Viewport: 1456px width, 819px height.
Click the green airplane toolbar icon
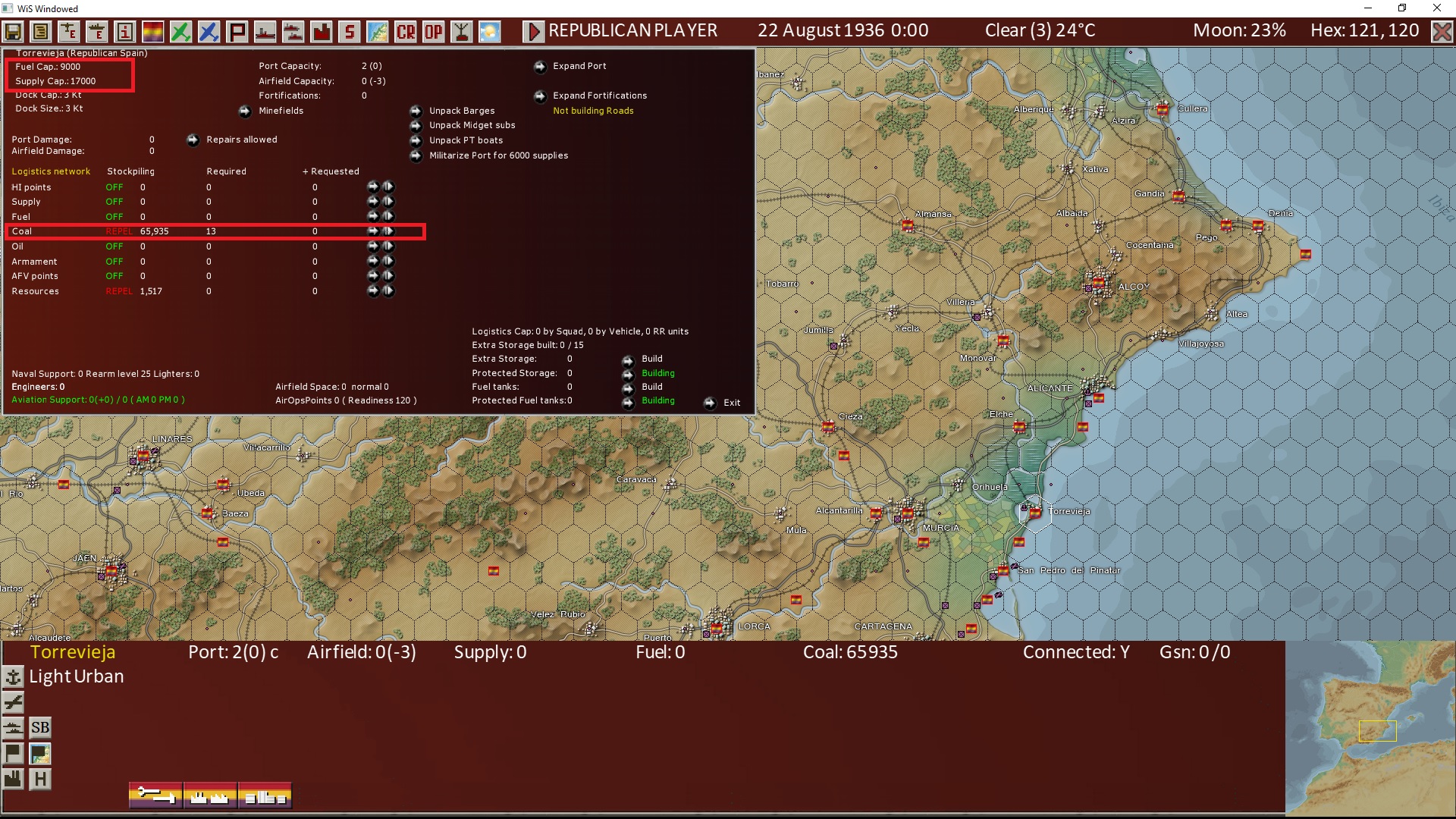[x=181, y=32]
